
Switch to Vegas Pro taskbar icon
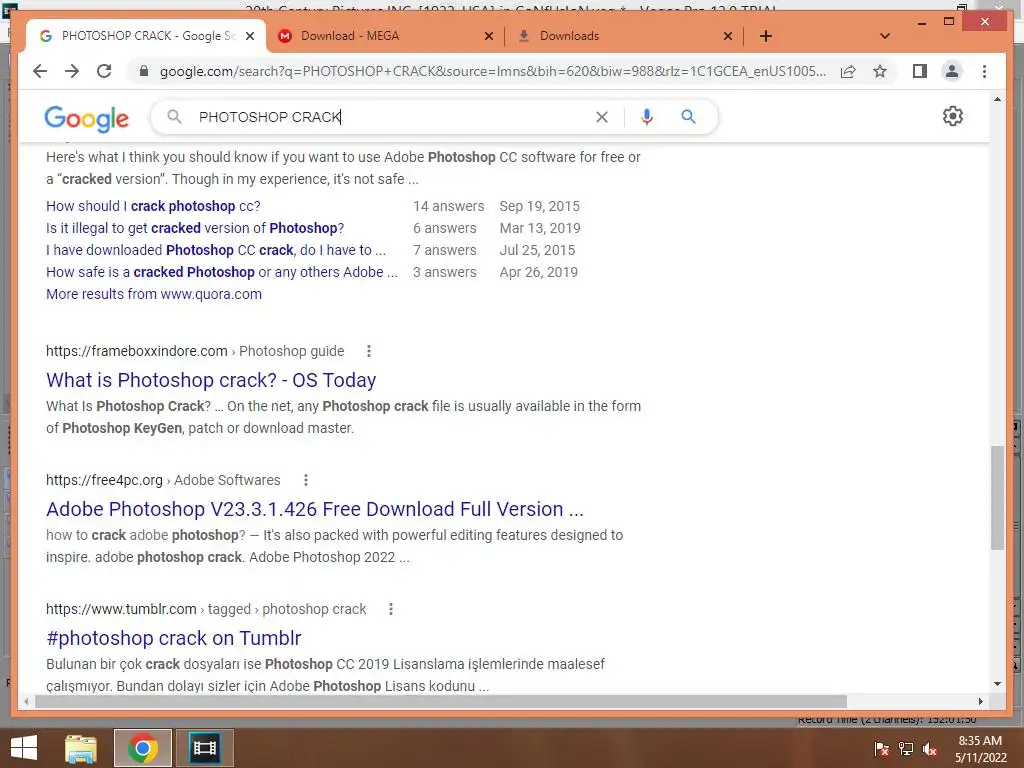(x=204, y=748)
